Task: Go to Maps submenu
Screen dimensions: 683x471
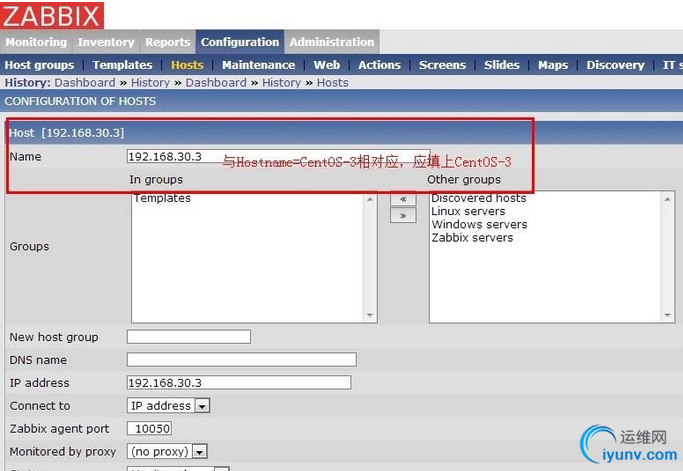Action: [x=553, y=65]
